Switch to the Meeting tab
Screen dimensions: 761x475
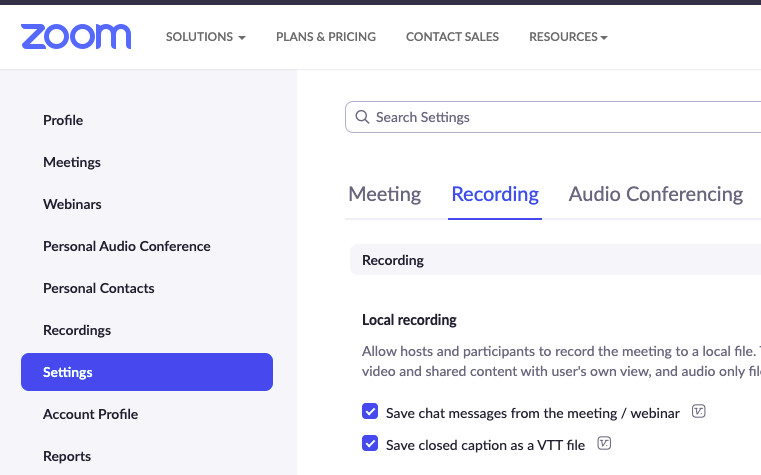click(384, 194)
